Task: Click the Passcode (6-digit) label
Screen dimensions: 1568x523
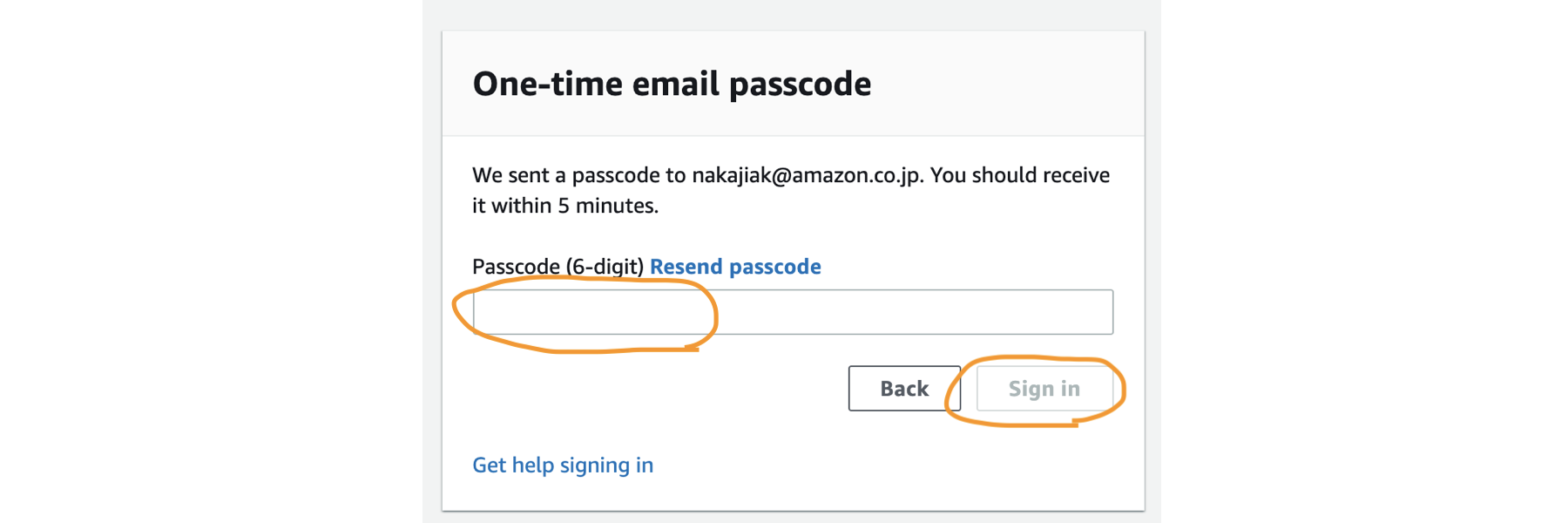Action: (x=558, y=267)
